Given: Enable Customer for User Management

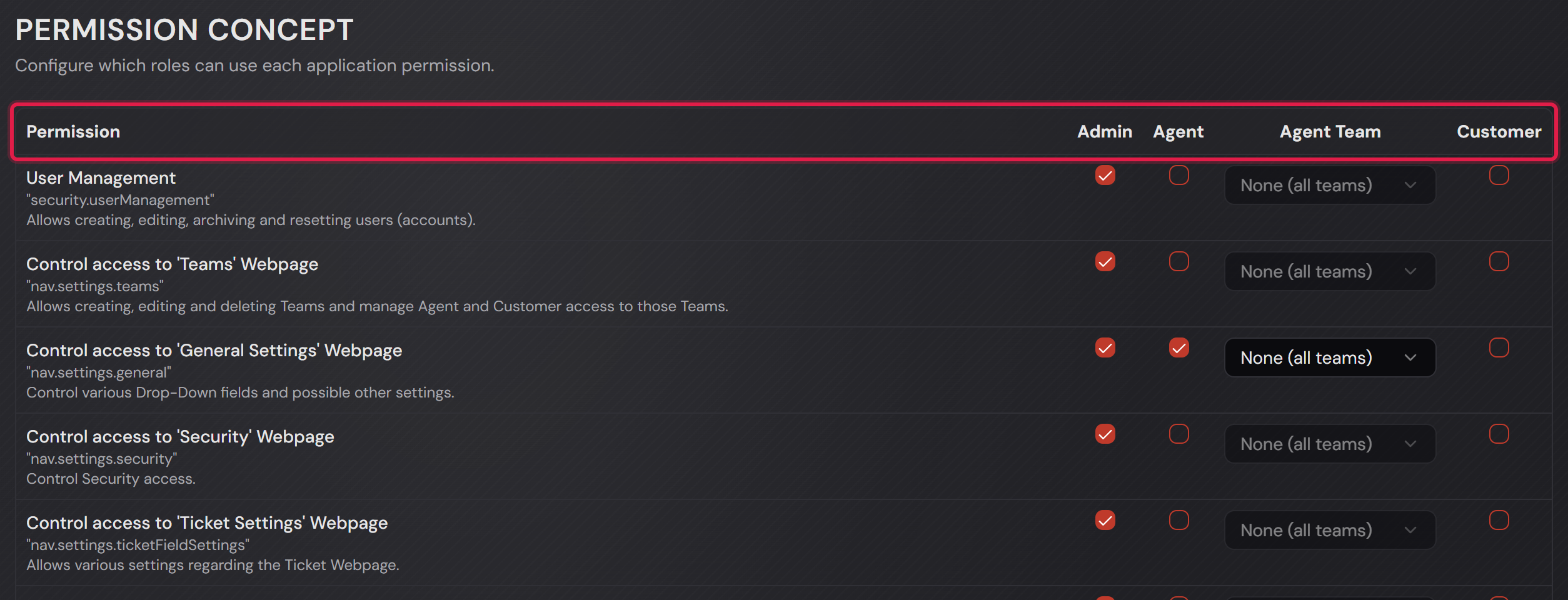Looking at the screenshot, I should coord(1499,176).
